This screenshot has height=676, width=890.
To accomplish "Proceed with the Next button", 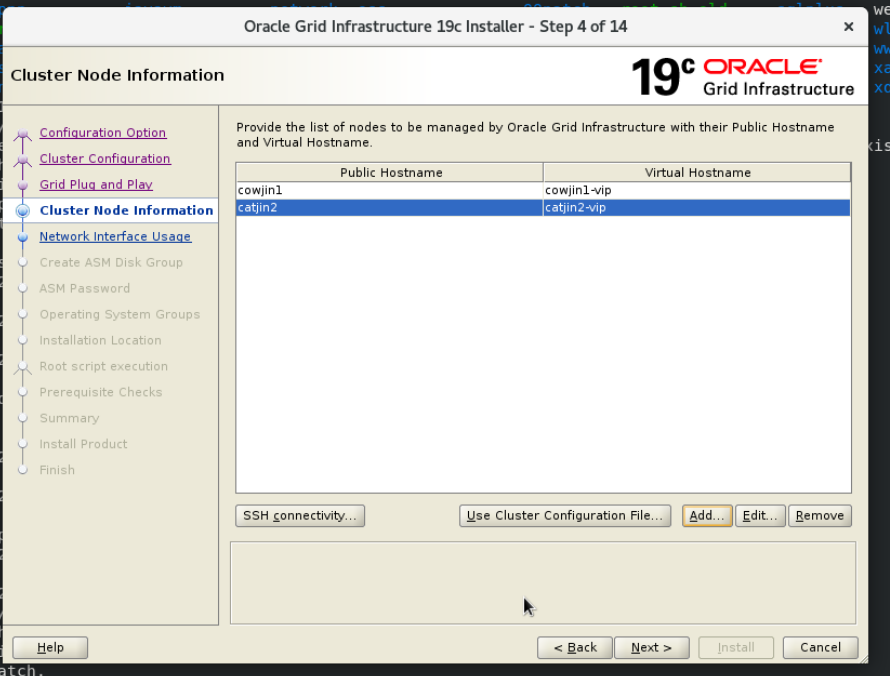I will point(652,648).
